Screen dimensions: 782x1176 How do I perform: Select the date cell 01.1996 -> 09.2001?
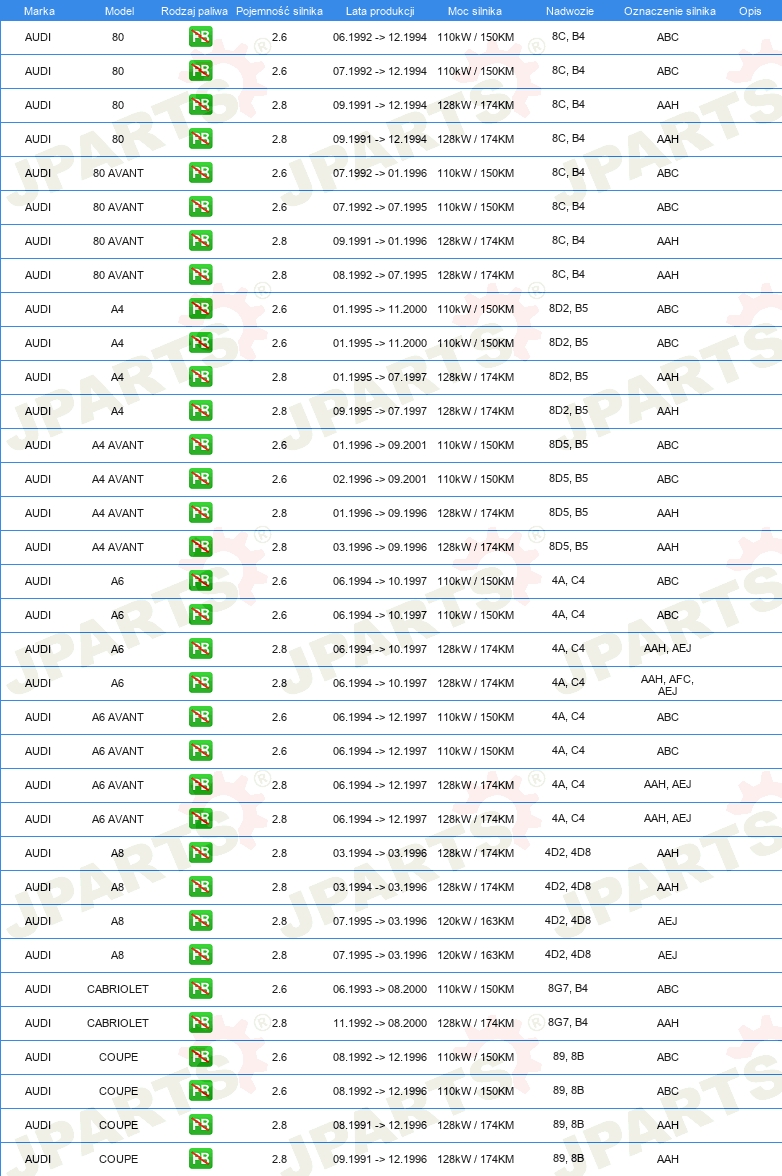click(380, 445)
